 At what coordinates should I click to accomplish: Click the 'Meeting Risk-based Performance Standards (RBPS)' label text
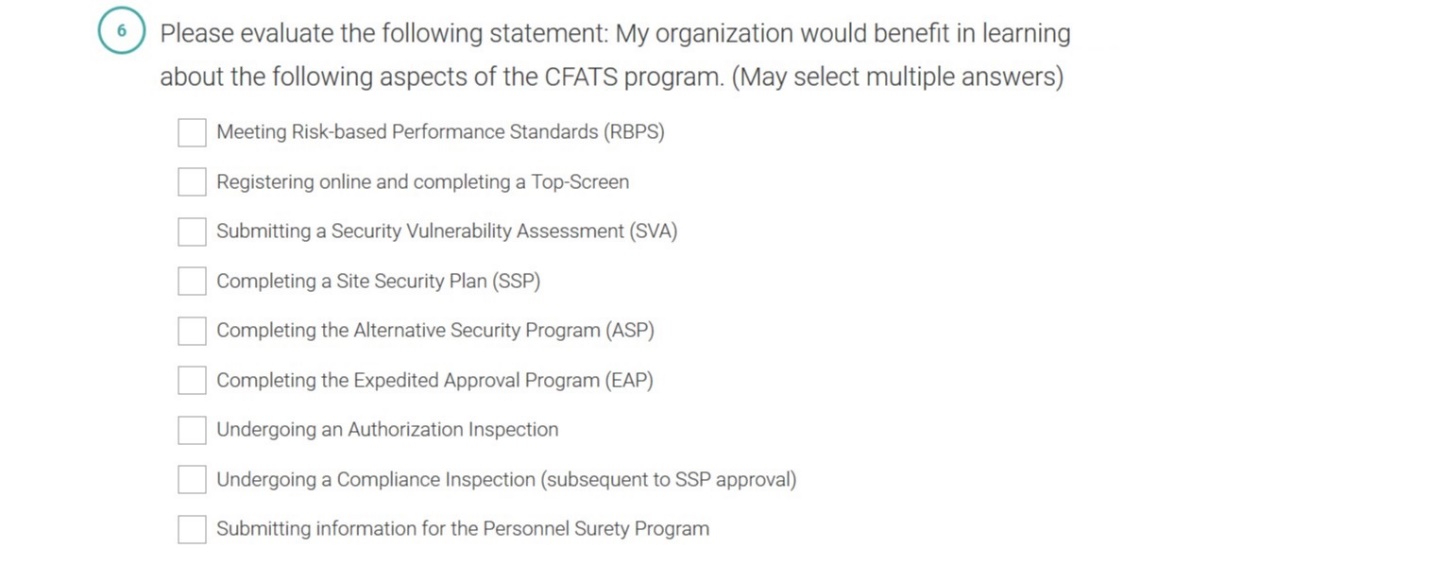click(440, 132)
